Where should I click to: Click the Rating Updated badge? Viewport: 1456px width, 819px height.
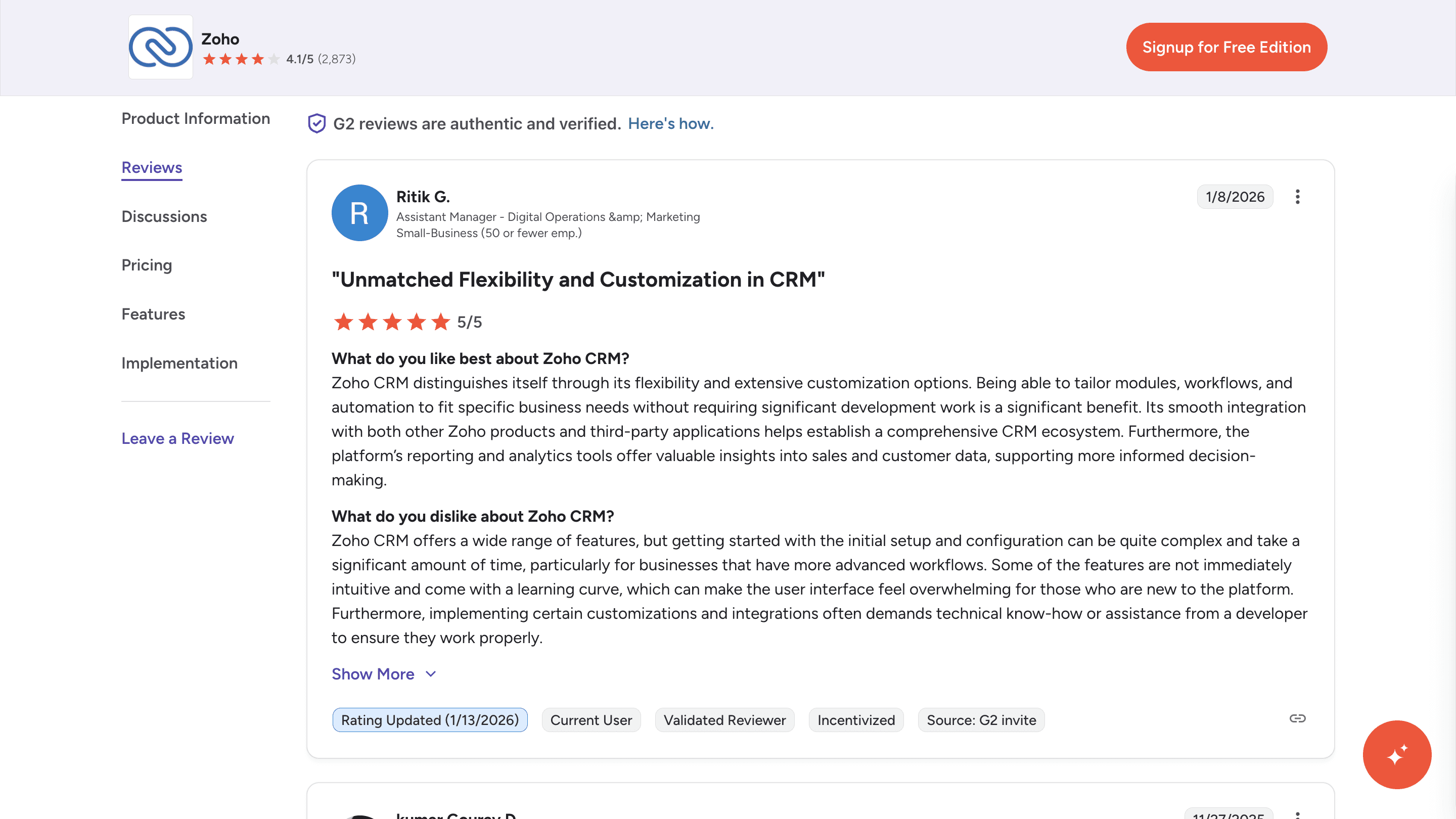coord(430,719)
